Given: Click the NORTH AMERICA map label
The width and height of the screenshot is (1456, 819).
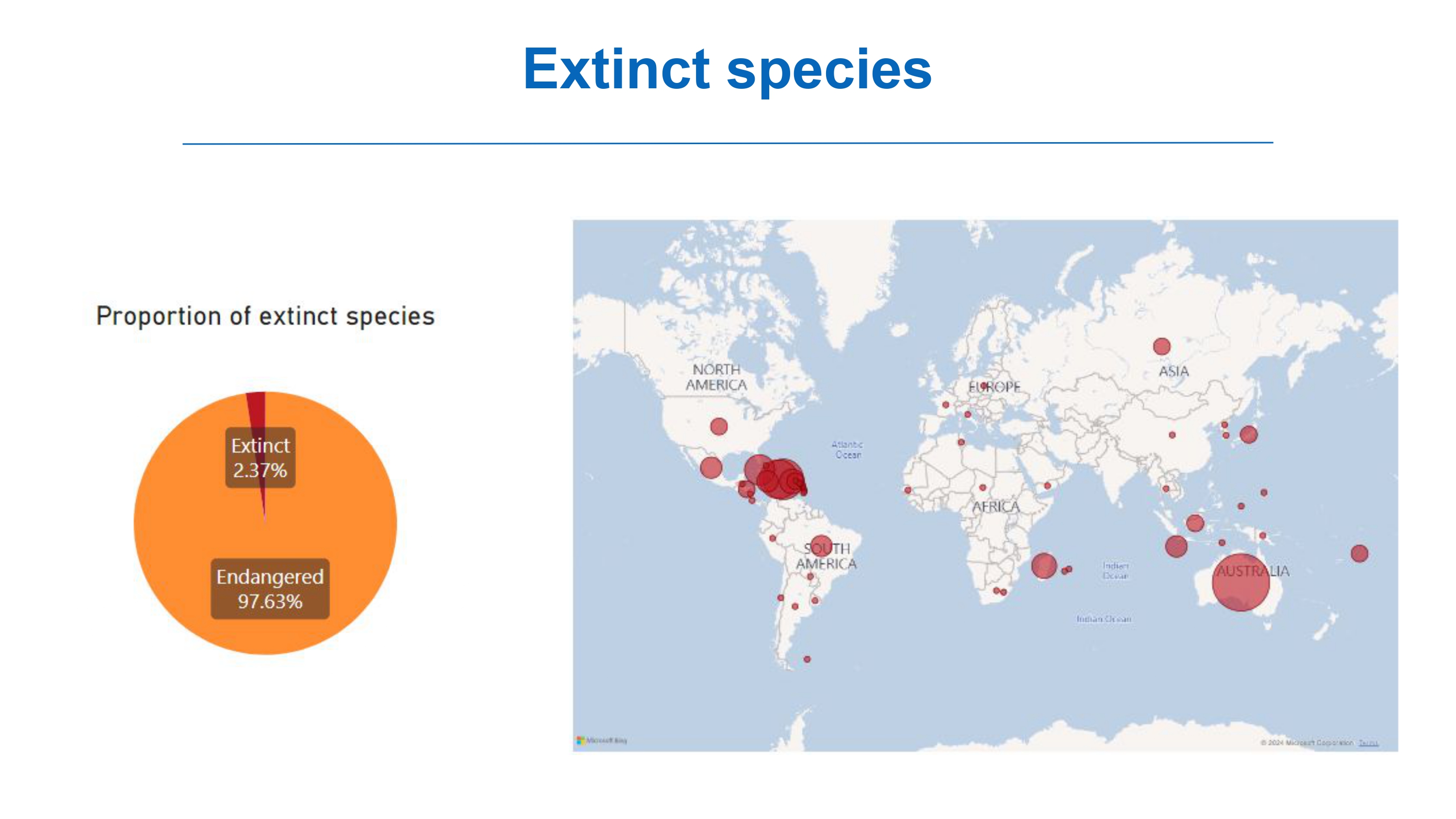Looking at the screenshot, I should coord(716,377).
